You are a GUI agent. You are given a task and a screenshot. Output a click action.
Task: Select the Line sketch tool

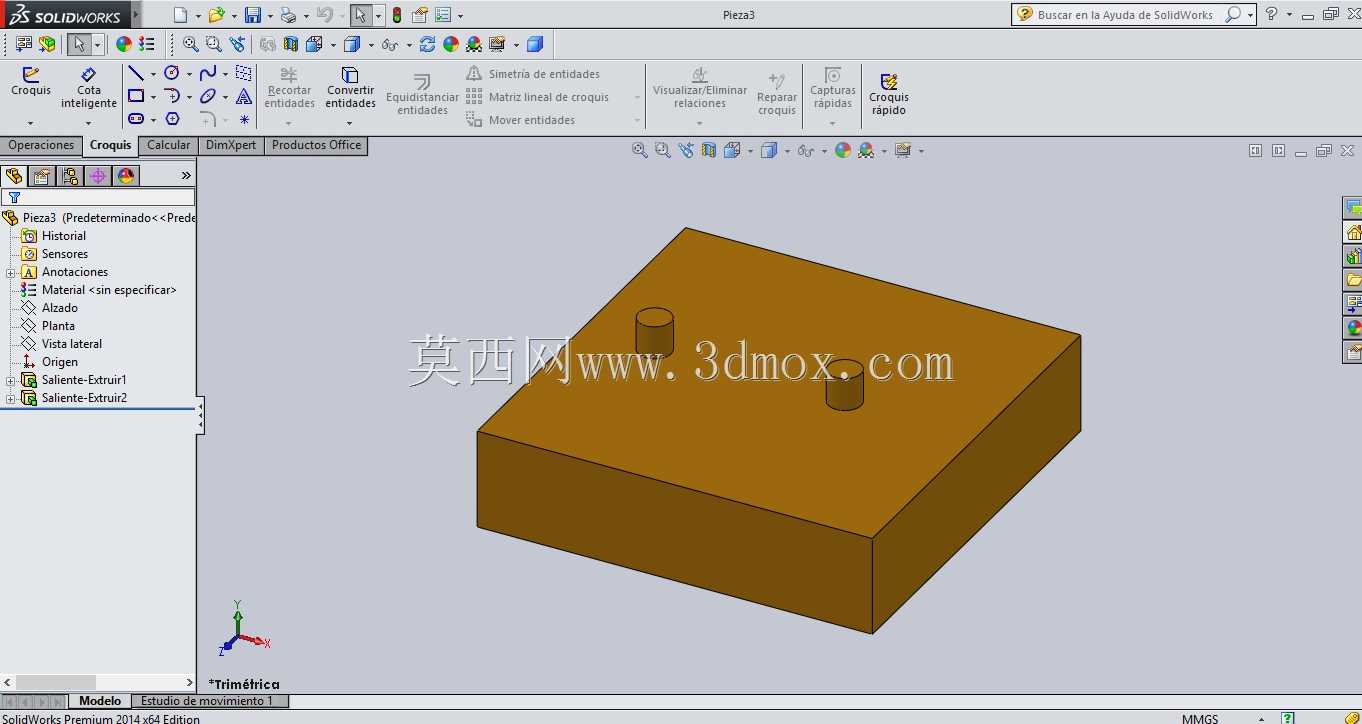(136, 73)
